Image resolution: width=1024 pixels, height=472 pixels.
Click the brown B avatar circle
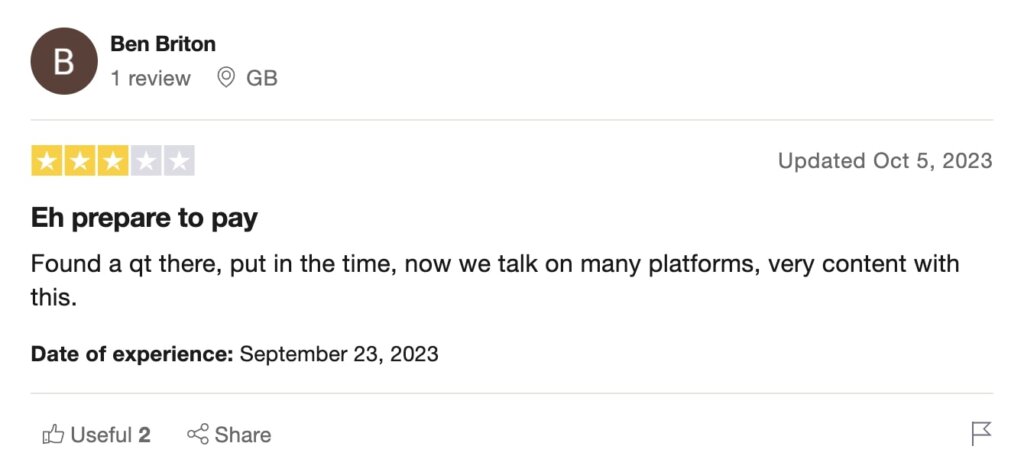(x=64, y=61)
